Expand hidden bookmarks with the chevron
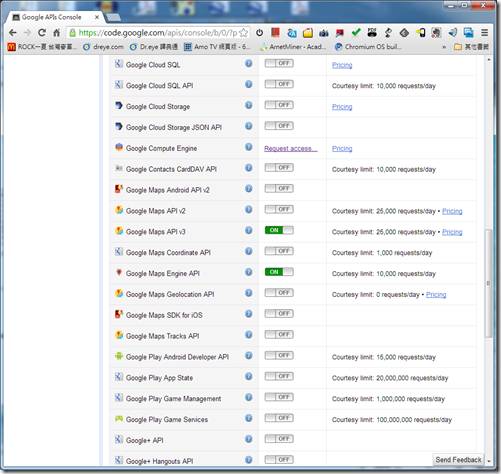 [x=444, y=47]
